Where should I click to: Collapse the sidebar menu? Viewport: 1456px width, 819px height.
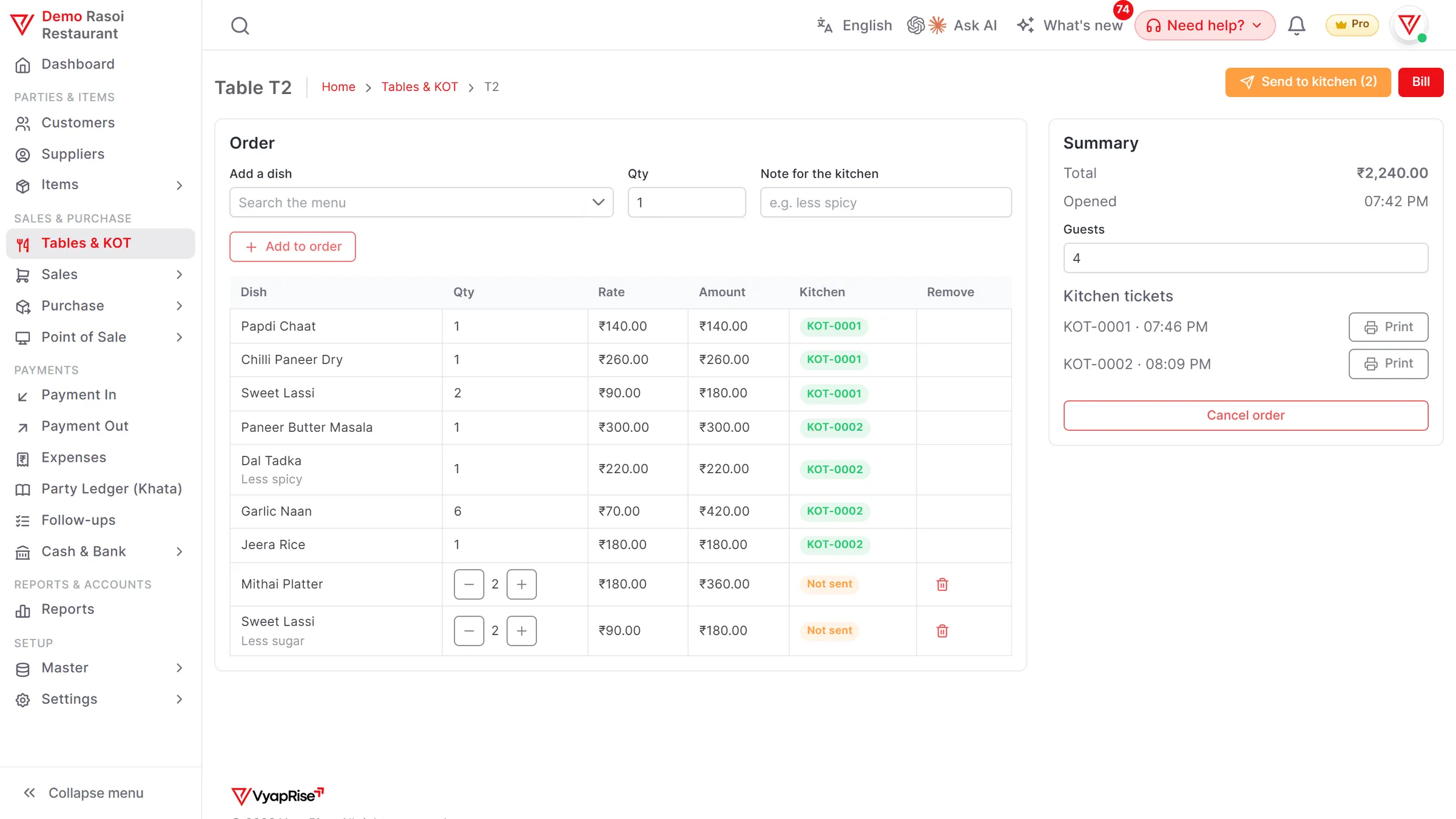[84, 793]
